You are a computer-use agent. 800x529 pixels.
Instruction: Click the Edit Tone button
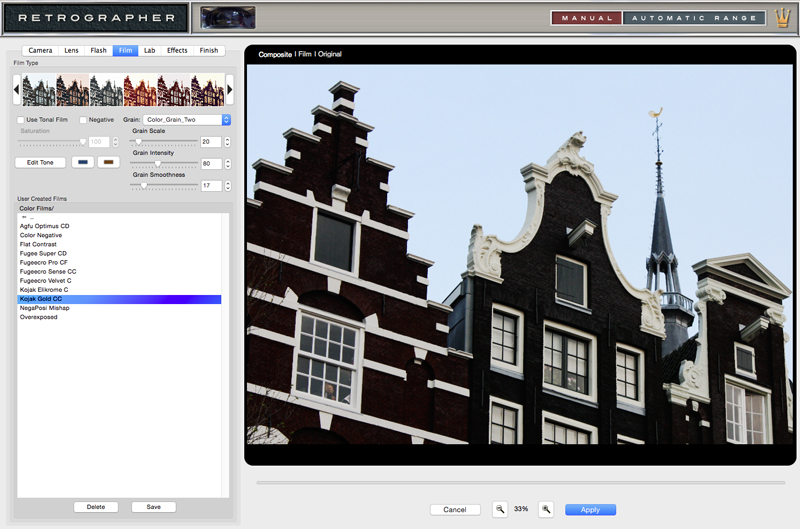coord(40,162)
